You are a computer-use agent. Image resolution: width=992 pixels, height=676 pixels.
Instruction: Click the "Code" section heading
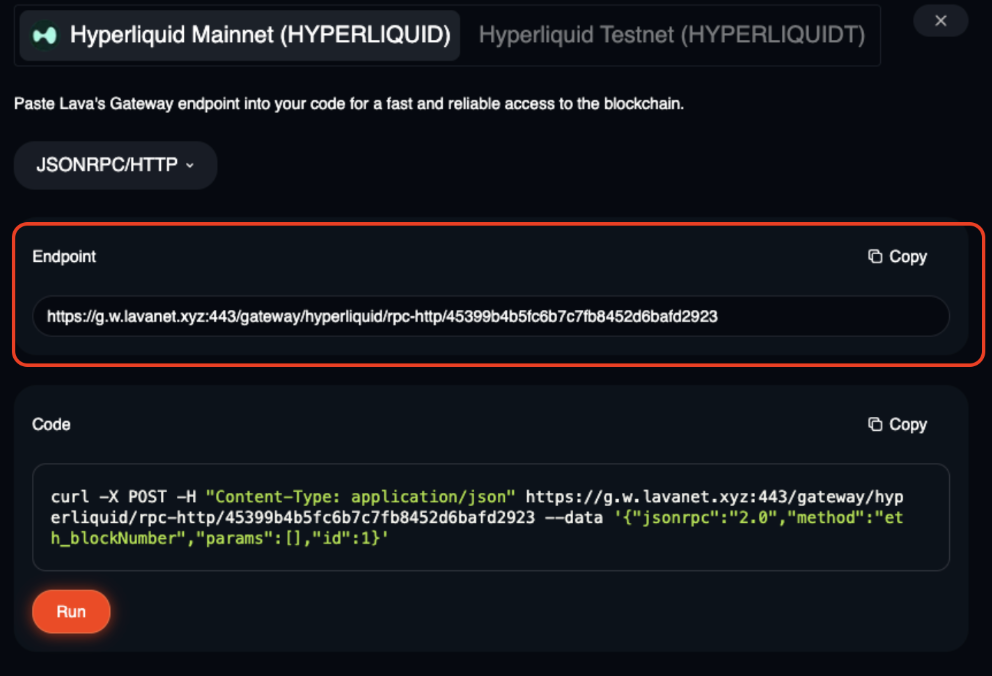click(51, 425)
